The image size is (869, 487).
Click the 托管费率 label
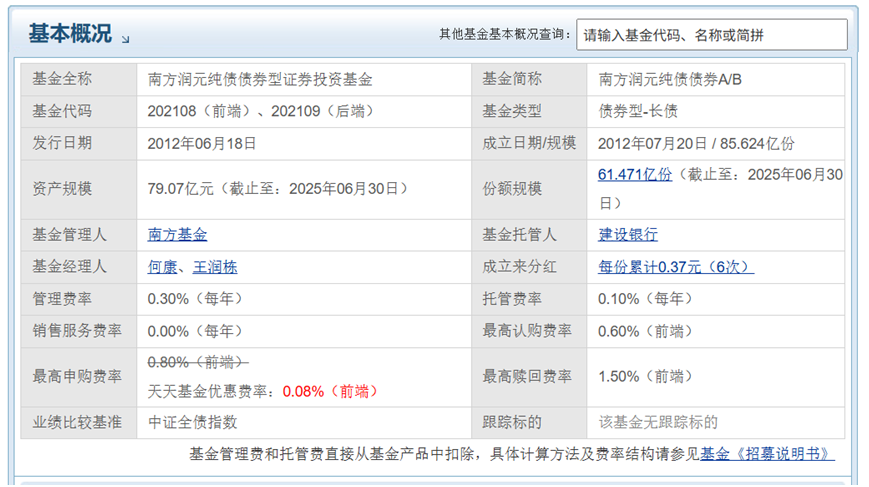[x=512, y=299]
